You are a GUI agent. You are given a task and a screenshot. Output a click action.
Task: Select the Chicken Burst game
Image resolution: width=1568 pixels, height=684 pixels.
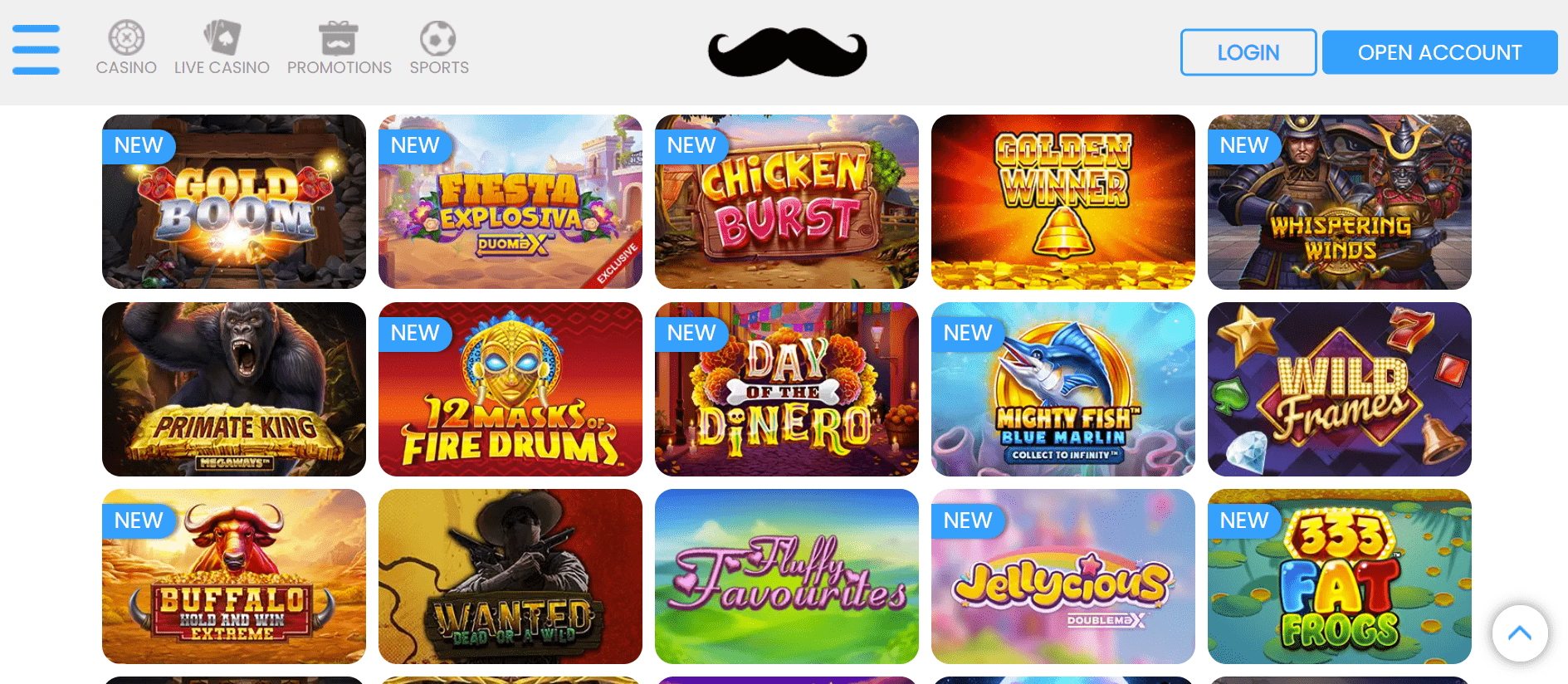(787, 202)
